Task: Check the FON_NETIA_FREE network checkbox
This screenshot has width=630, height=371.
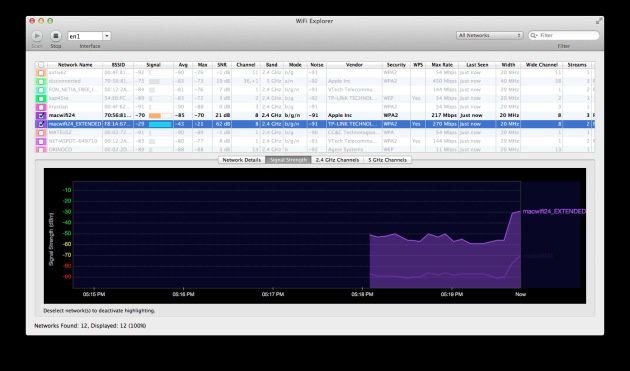Action: click(x=41, y=90)
